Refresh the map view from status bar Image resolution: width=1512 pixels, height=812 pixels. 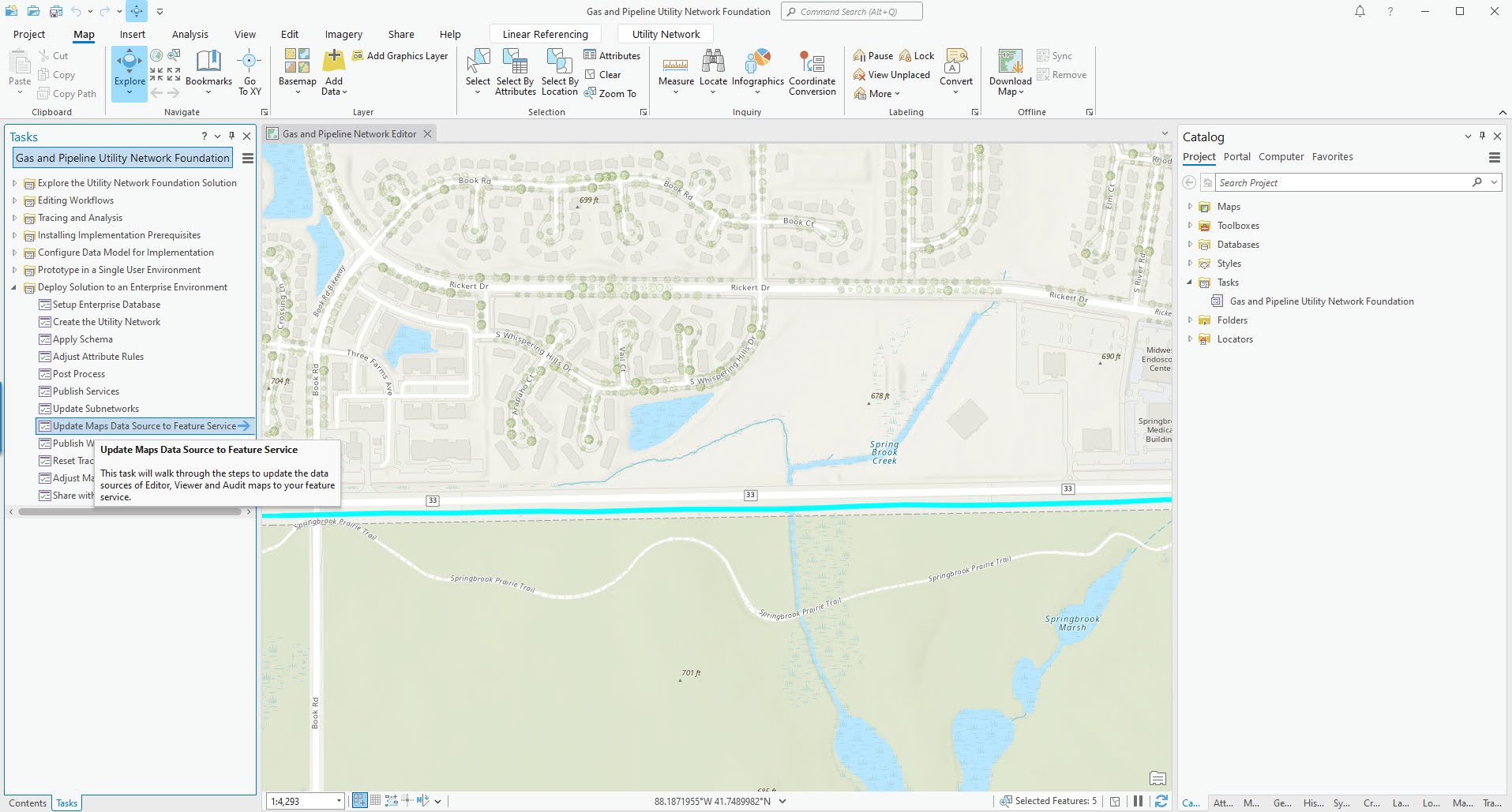pyautogui.click(x=1161, y=800)
